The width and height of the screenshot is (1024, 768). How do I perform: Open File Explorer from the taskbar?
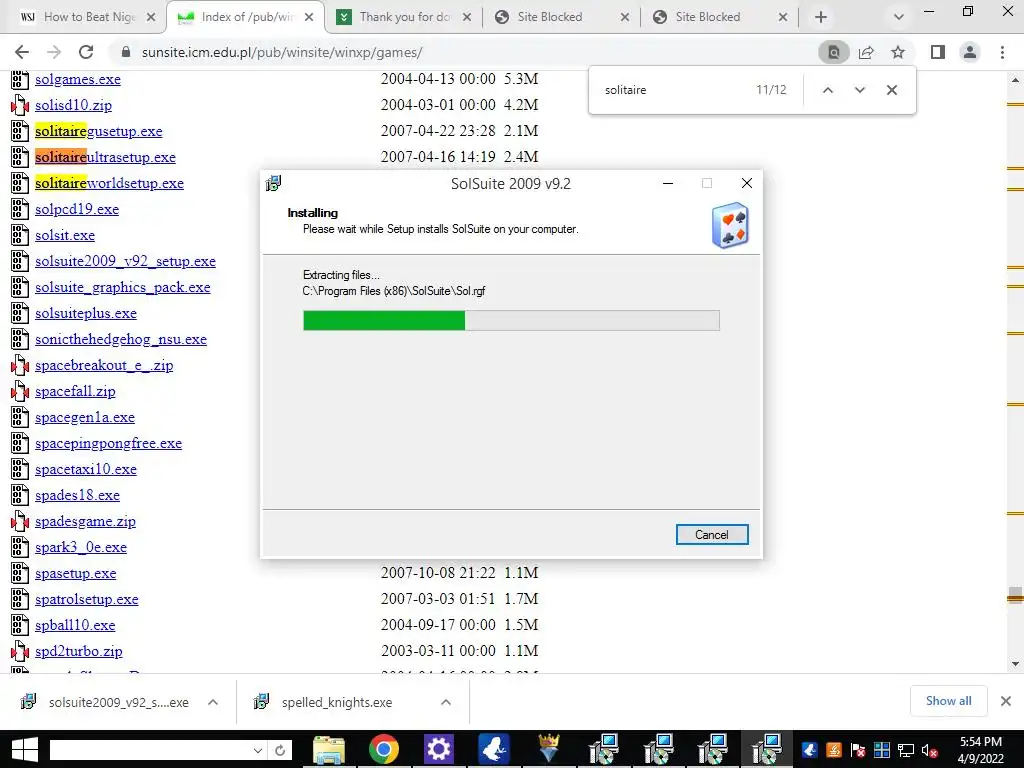pyautogui.click(x=328, y=750)
